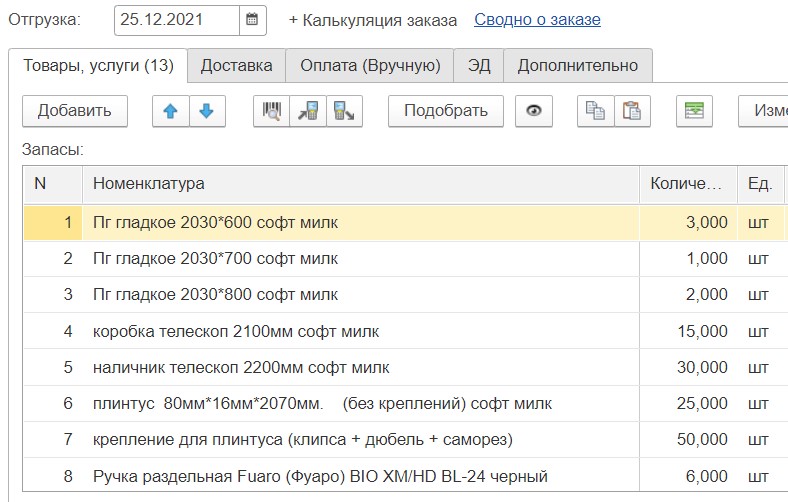Image resolution: width=788 pixels, height=502 pixels.
Task: Click the Подобрать button
Action: [x=446, y=111]
